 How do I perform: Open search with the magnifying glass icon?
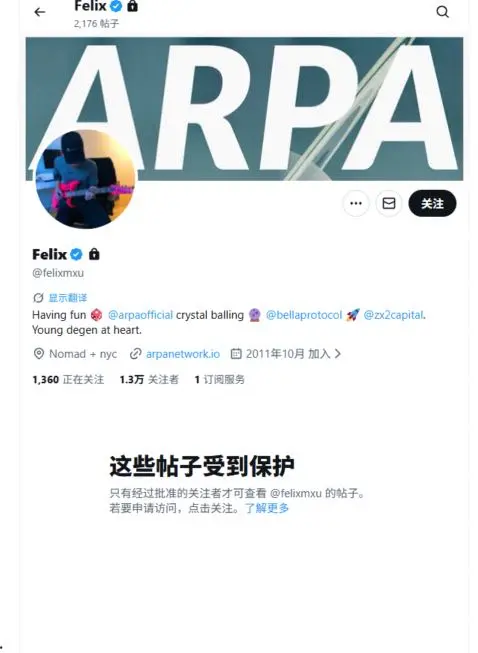443,12
